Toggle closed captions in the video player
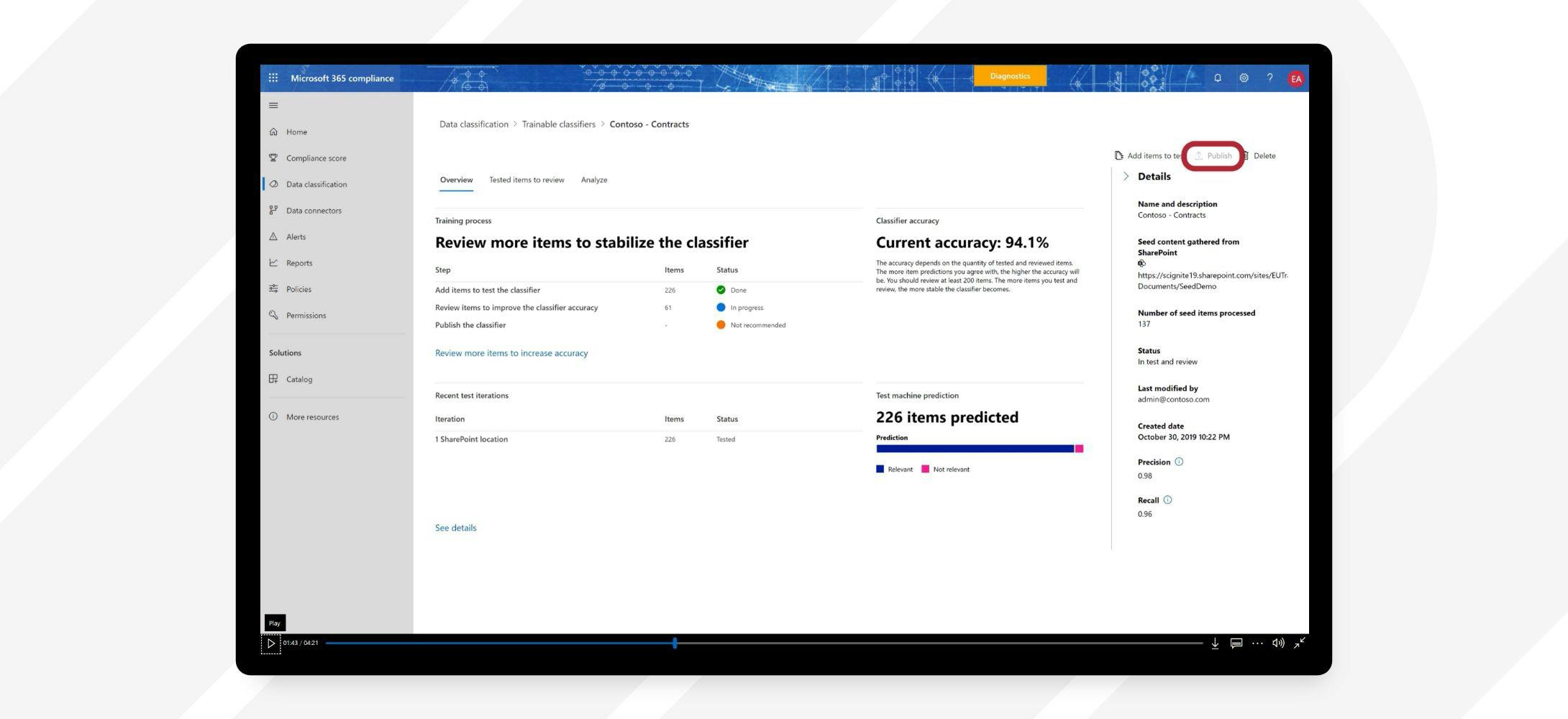1568x719 pixels. (x=1236, y=643)
